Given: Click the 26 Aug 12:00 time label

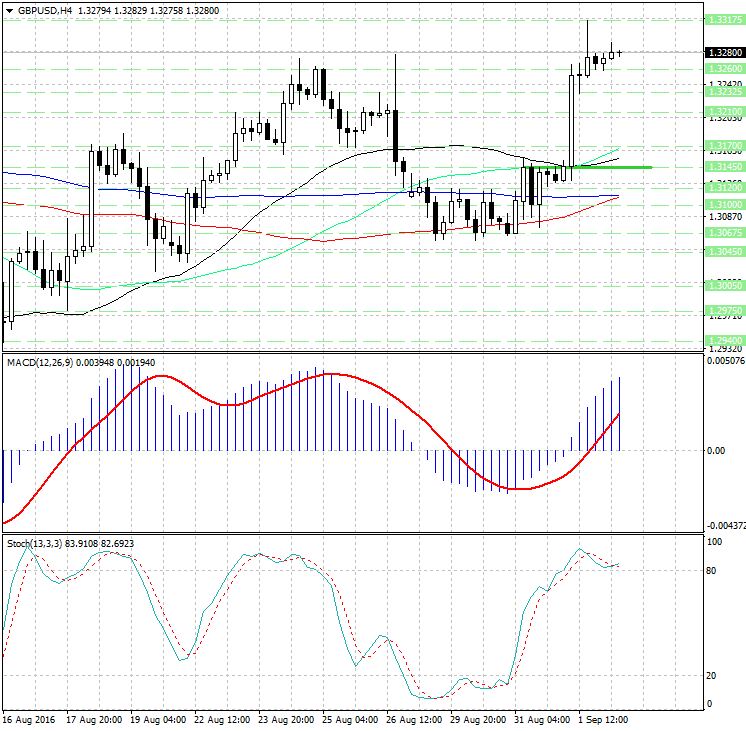Looking at the screenshot, I should [x=414, y=719].
